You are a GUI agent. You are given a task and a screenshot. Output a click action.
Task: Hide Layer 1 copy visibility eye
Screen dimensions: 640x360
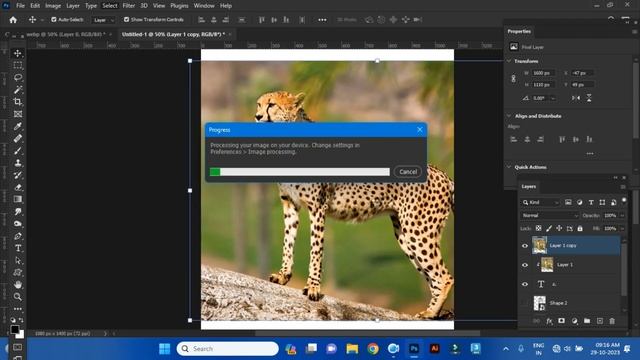click(525, 246)
